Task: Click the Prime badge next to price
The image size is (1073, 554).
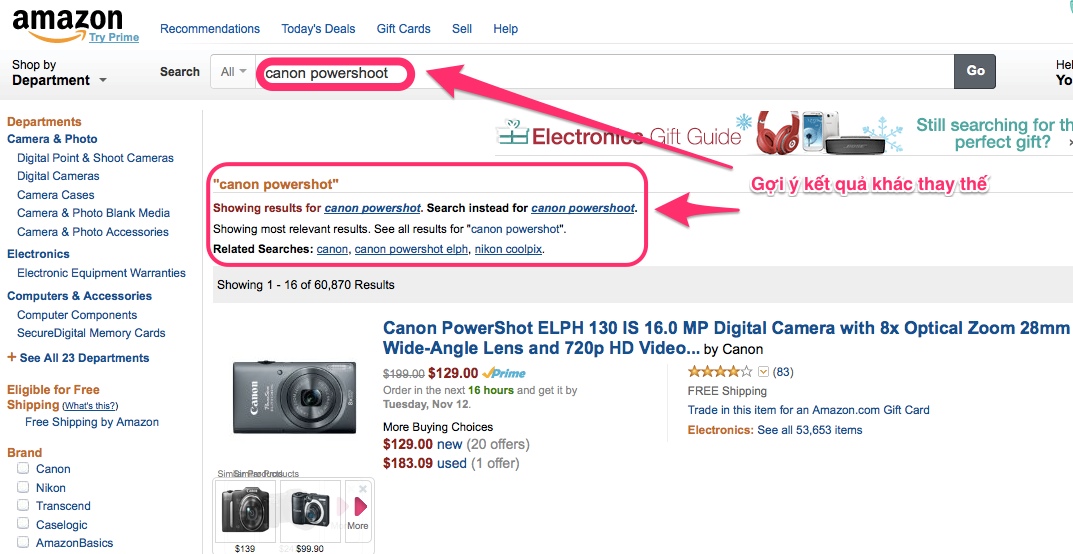Action: coord(504,373)
